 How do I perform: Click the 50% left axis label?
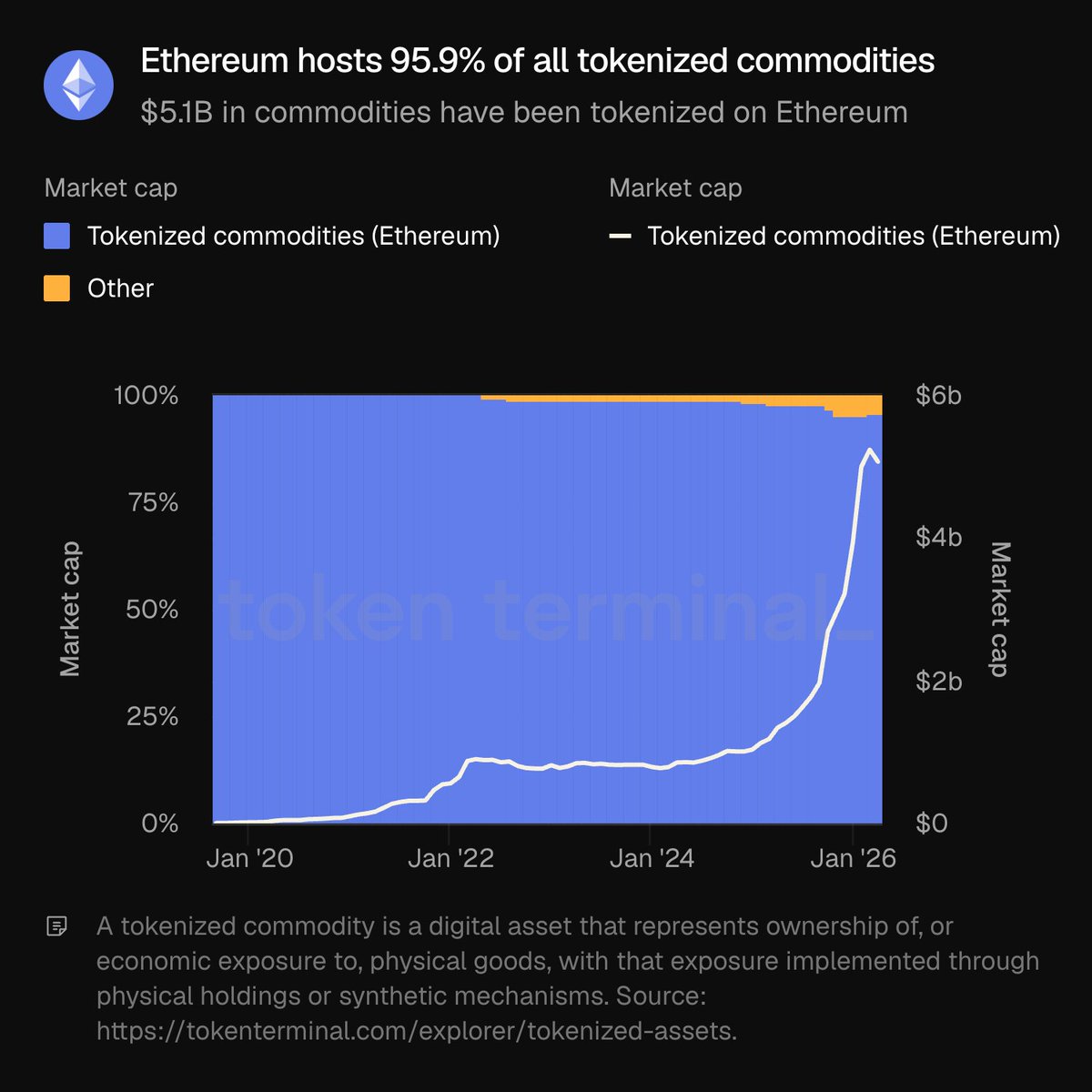(x=152, y=610)
